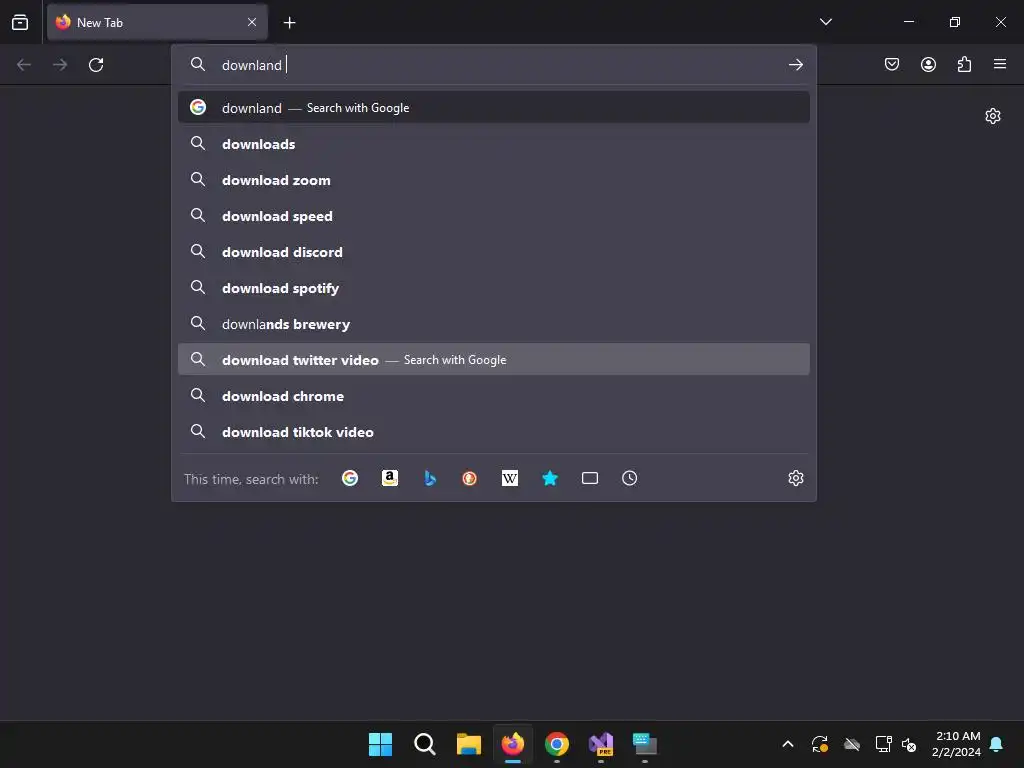Viewport: 1024px width, 768px height.
Task: Open notifications bell icon
Action: (997, 744)
